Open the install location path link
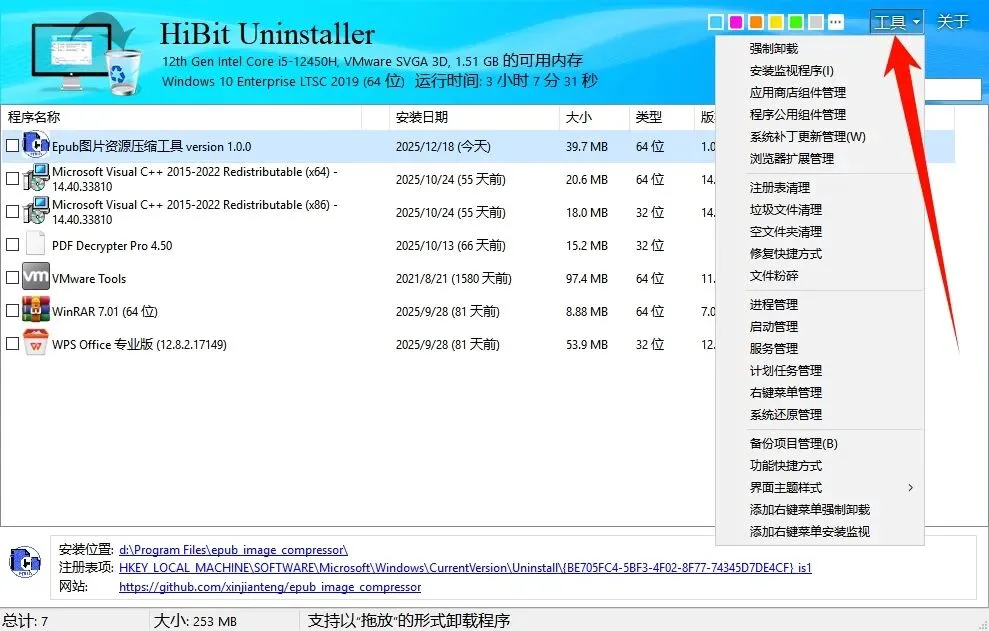 click(x=233, y=550)
